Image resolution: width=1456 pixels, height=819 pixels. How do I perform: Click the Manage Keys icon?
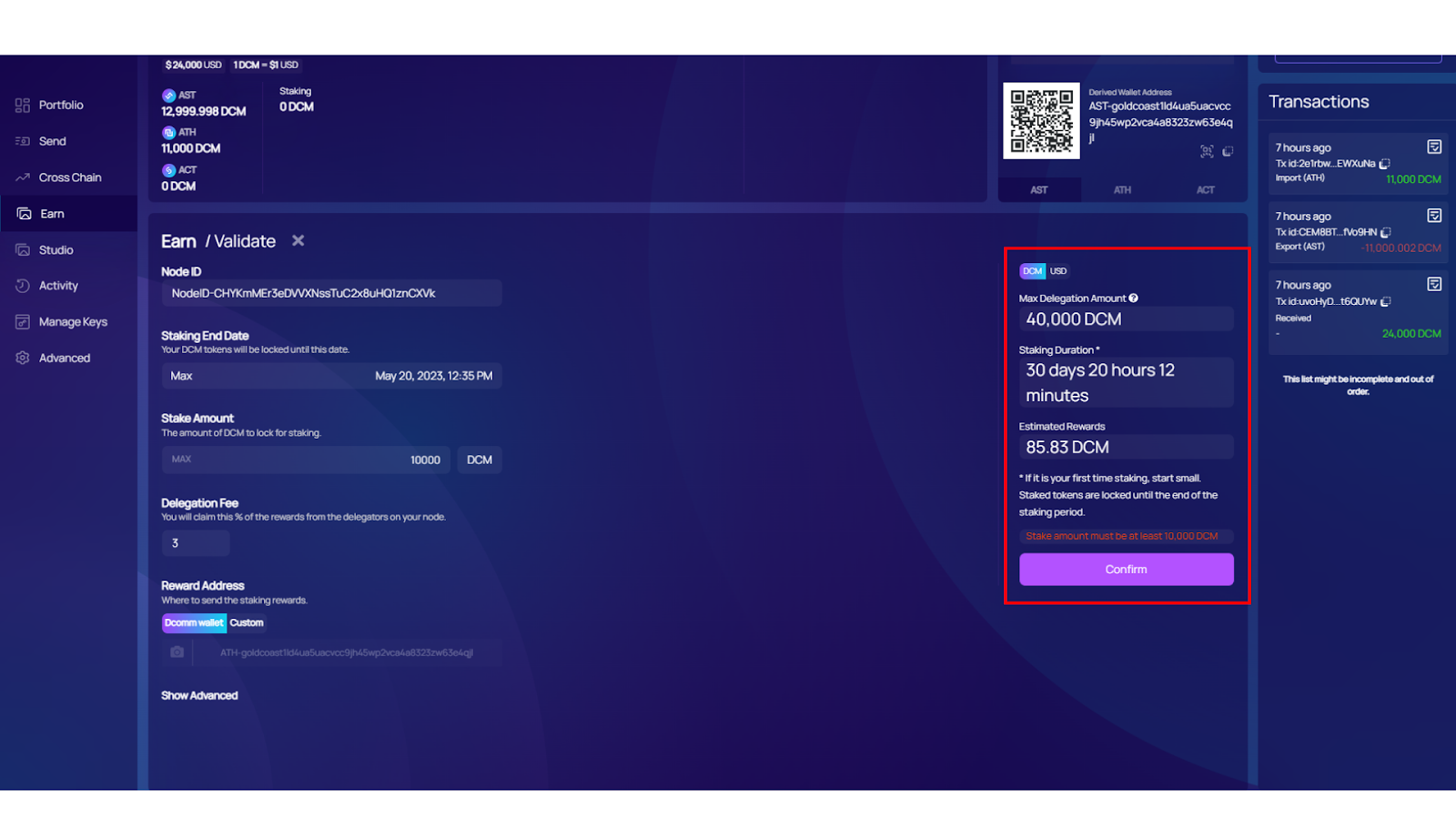22,321
